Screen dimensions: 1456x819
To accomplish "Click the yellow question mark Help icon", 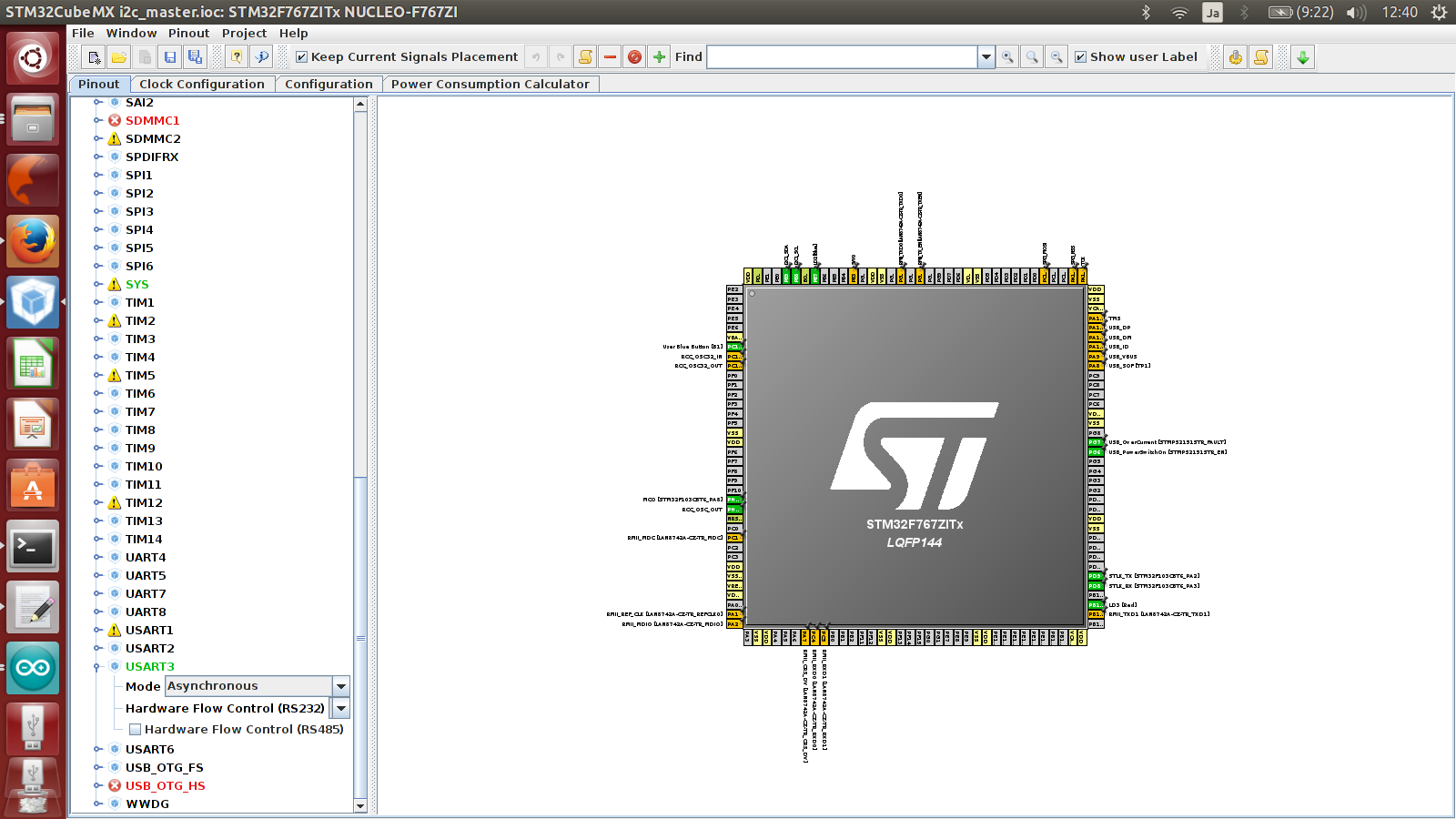I will coord(237,57).
